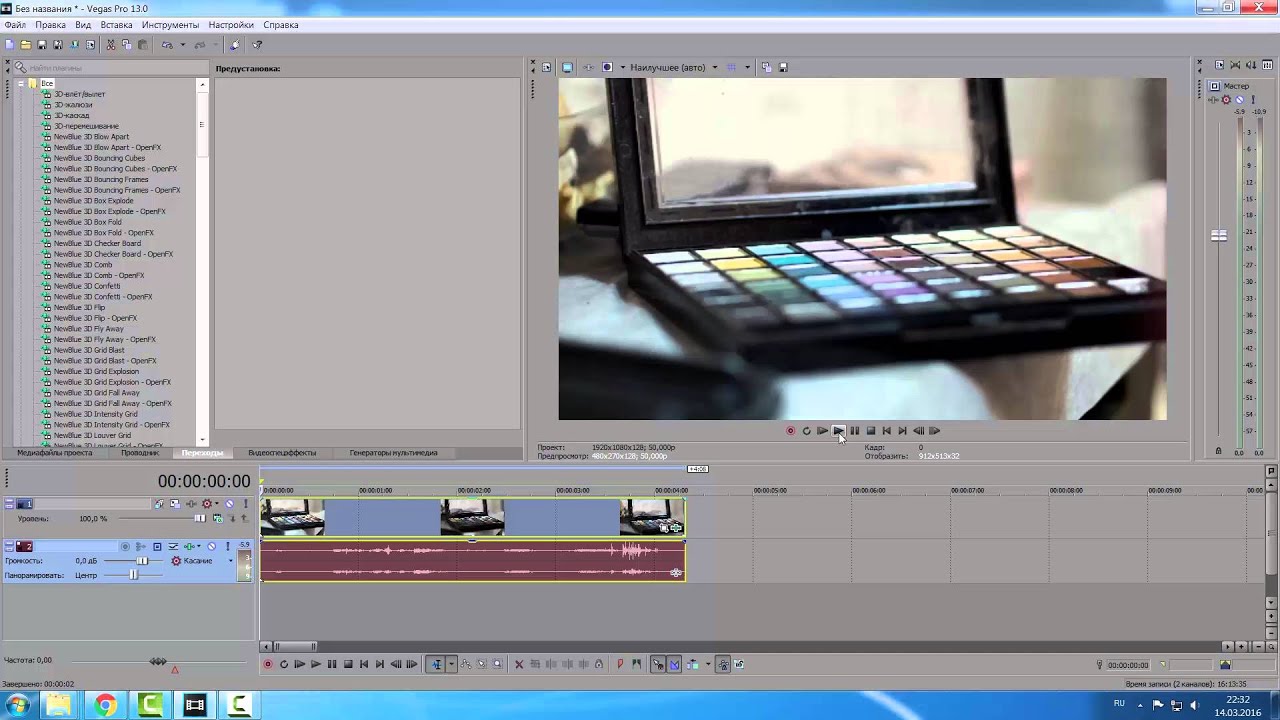The width and height of the screenshot is (1280, 720).
Task: Click the Paste clipboard icon in main toolbar
Action: point(142,45)
